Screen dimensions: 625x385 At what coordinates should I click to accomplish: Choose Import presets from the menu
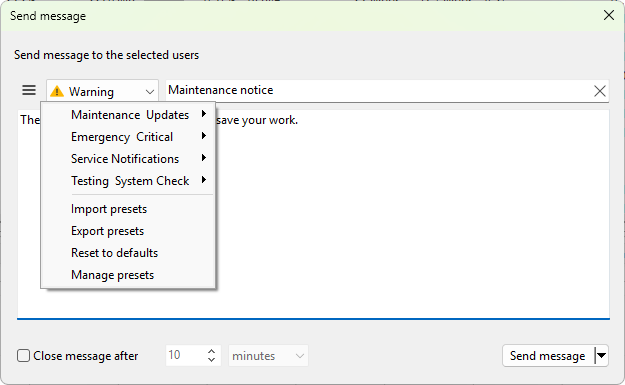point(128,209)
